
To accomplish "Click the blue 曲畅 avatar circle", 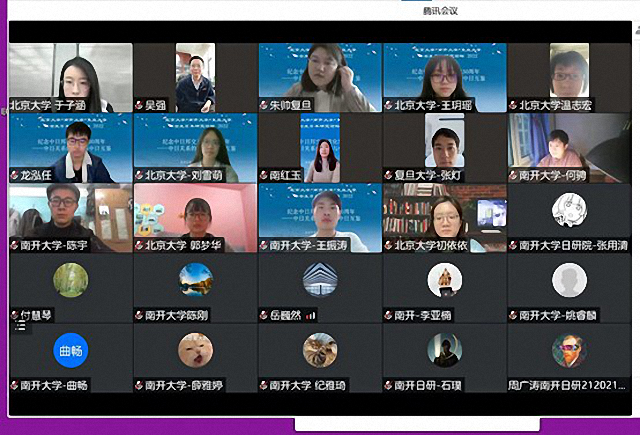I will pos(70,350).
